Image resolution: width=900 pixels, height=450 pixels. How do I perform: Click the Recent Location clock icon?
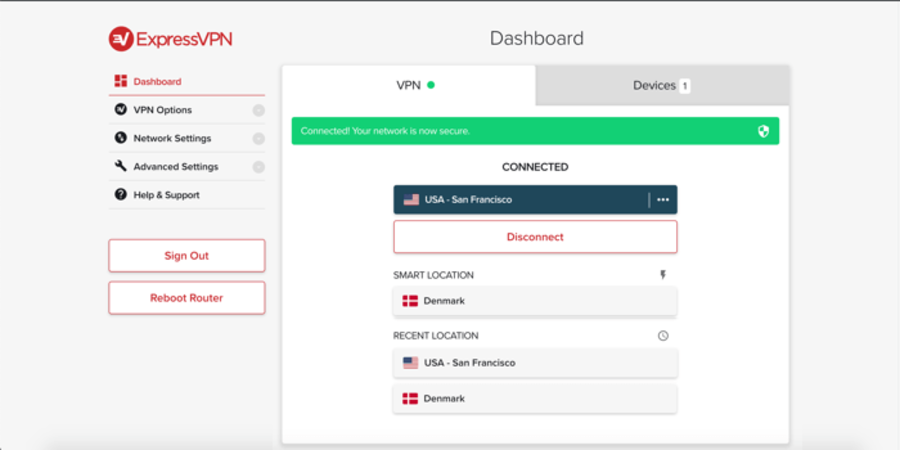point(662,336)
